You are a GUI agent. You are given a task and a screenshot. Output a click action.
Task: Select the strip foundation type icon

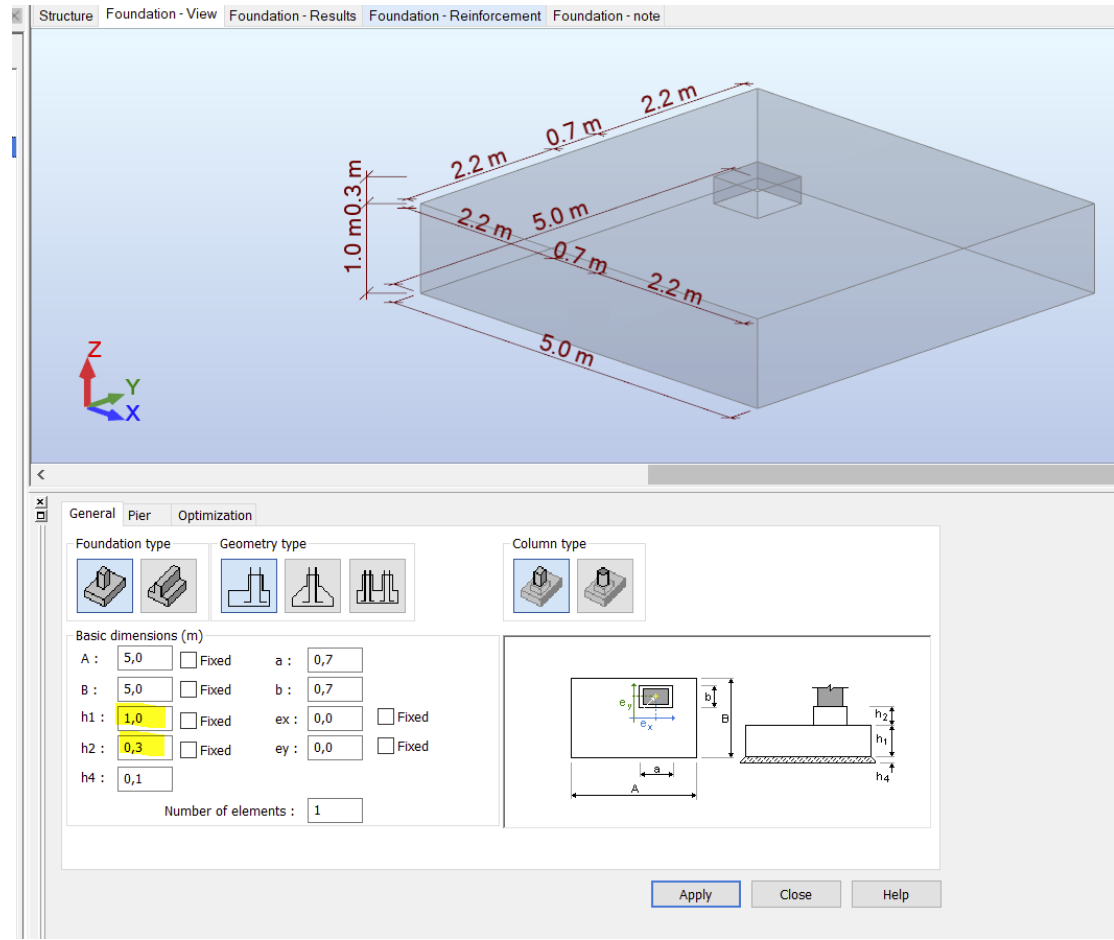[x=167, y=584]
